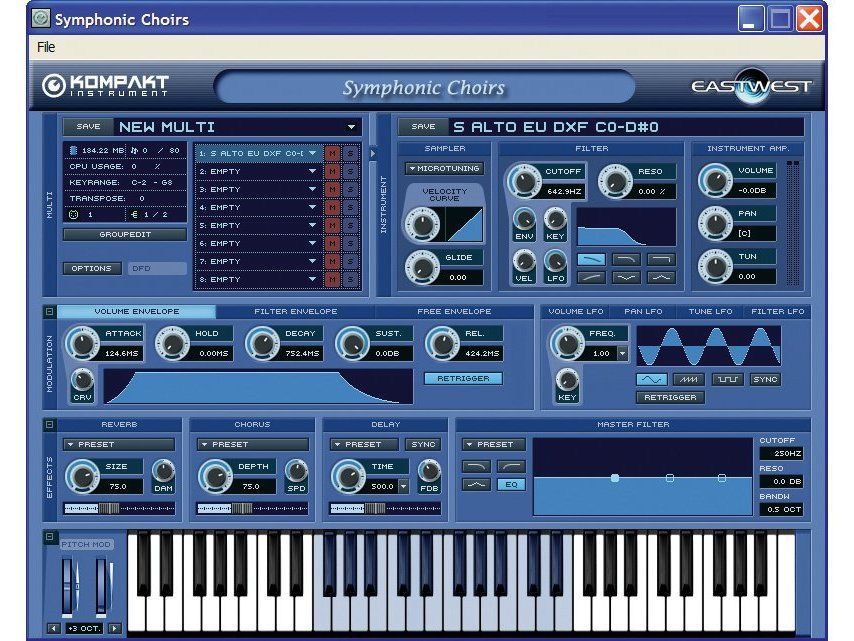854x641 pixels.
Task: Open the Microtuning dropdown
Action: coord(444,169)
